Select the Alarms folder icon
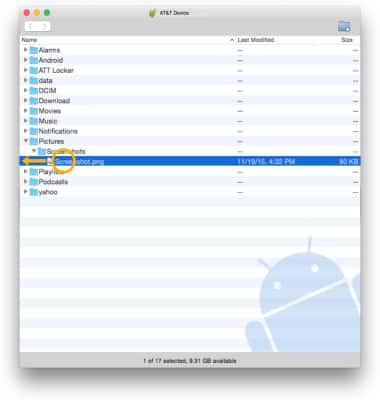This screenshot has height=400, width=380. 34,50
